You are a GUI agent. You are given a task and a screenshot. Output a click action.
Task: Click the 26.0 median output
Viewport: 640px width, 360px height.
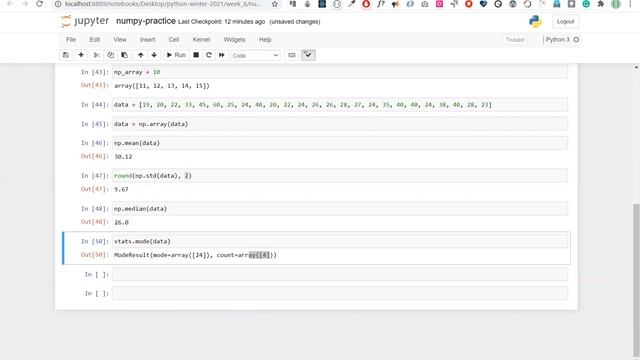click(x=121, y=222)
